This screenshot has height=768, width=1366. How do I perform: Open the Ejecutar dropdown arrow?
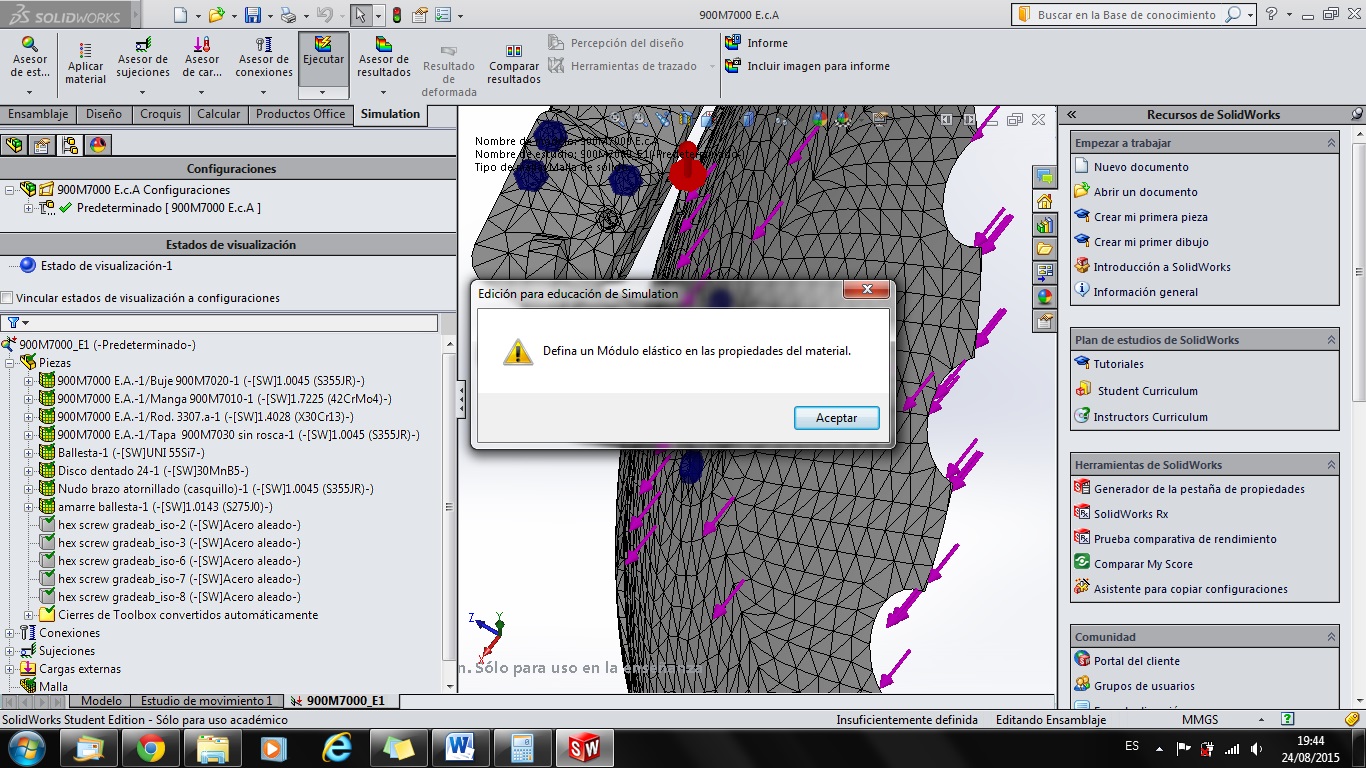323,91
